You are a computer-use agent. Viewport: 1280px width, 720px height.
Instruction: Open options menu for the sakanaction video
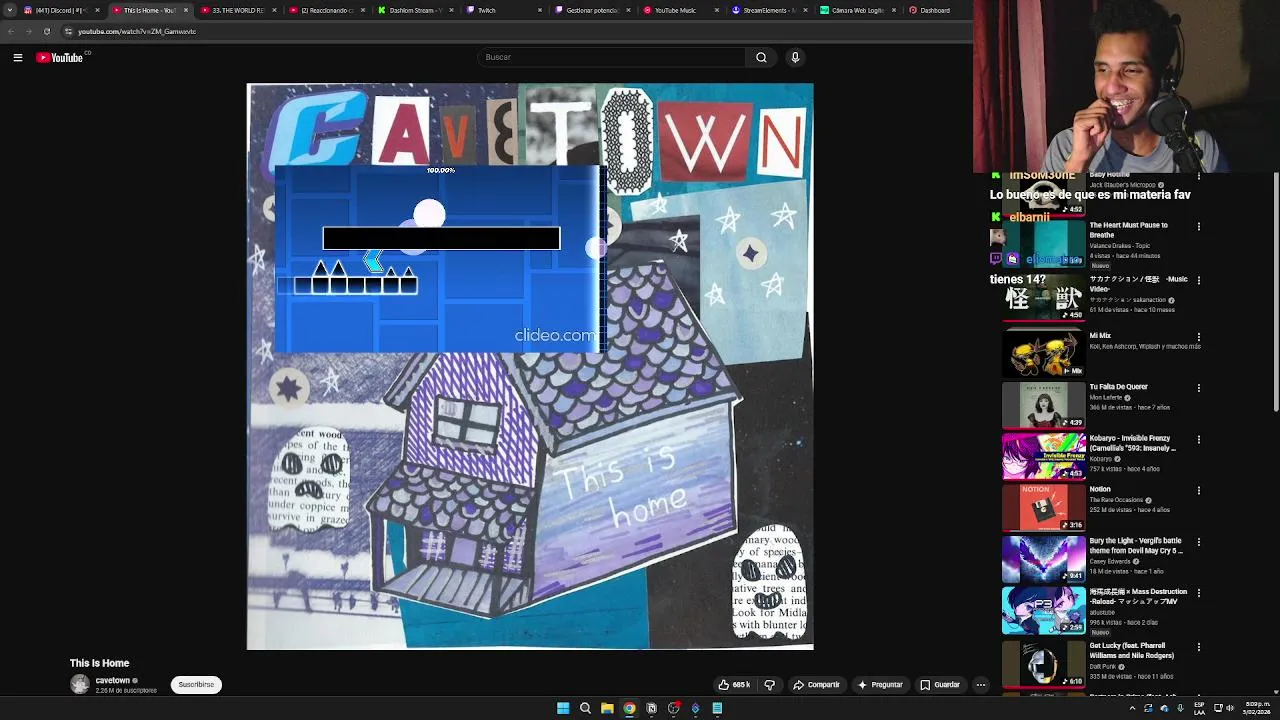tap(1198, 280)
